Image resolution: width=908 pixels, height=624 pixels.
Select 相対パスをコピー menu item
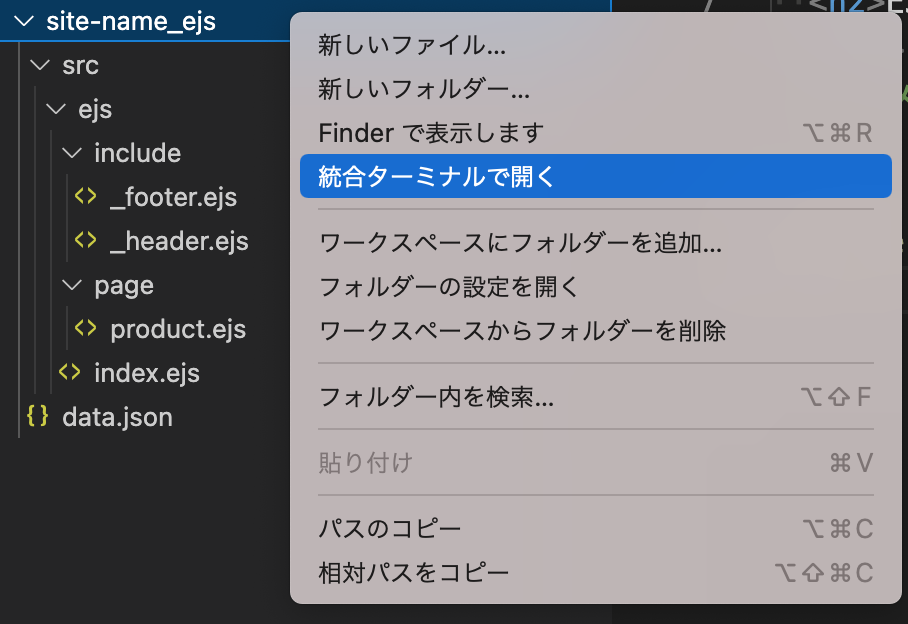coord(414,573)
